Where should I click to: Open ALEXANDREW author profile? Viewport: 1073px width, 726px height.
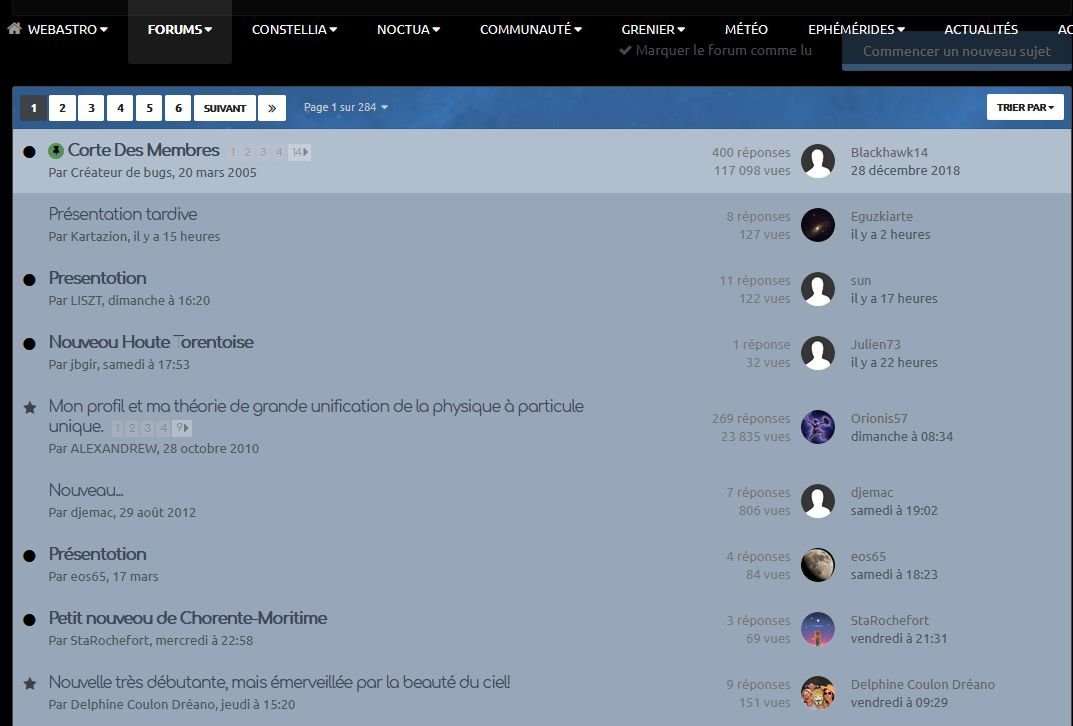(114, 449)
